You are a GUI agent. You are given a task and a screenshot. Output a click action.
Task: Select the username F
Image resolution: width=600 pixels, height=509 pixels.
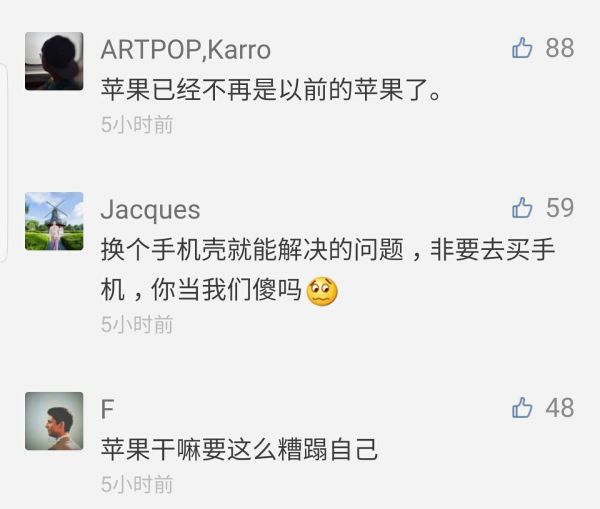[108, 409]
